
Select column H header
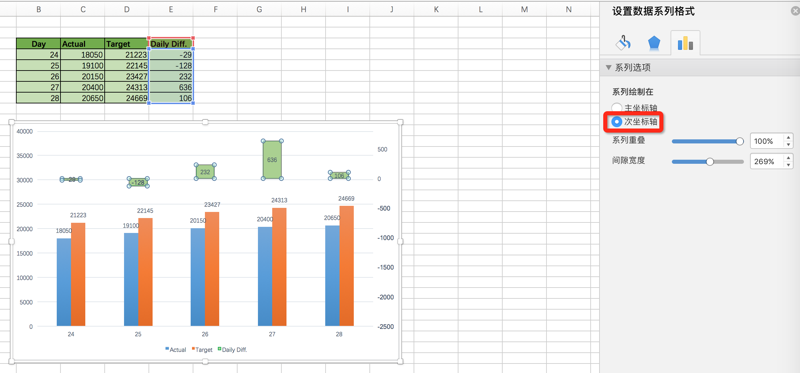tap(304, 9)
